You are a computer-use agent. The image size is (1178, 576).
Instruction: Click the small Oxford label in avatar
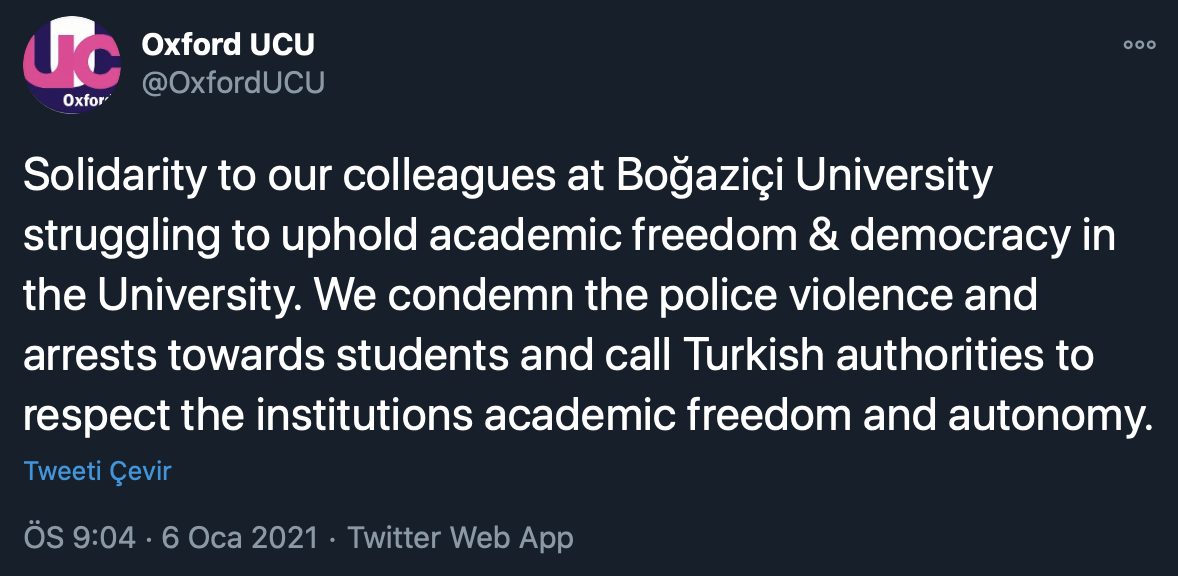click(x=86, y=100)
